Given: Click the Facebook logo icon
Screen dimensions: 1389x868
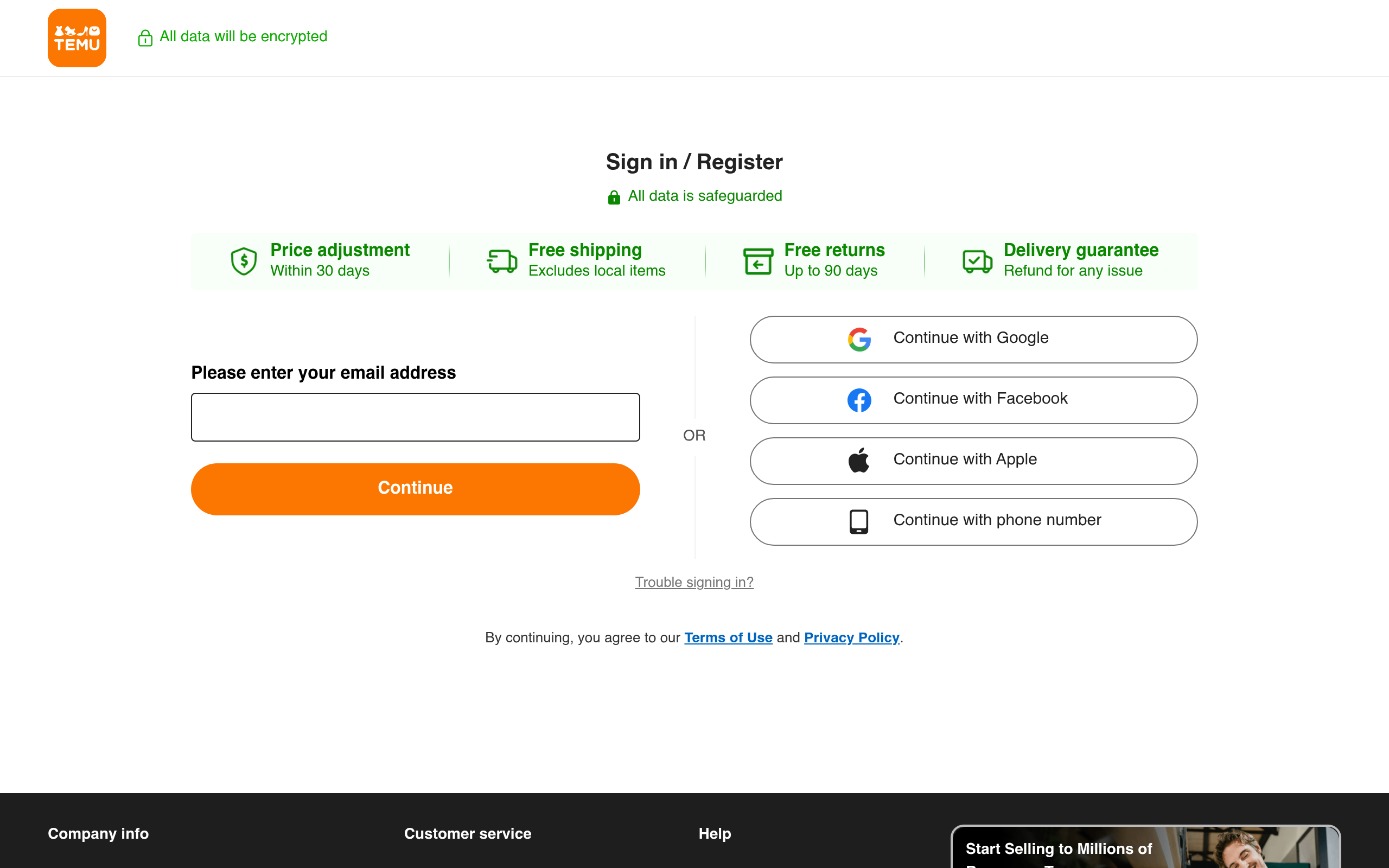Looking at the screenshot, I should click(x=859, y=400).
